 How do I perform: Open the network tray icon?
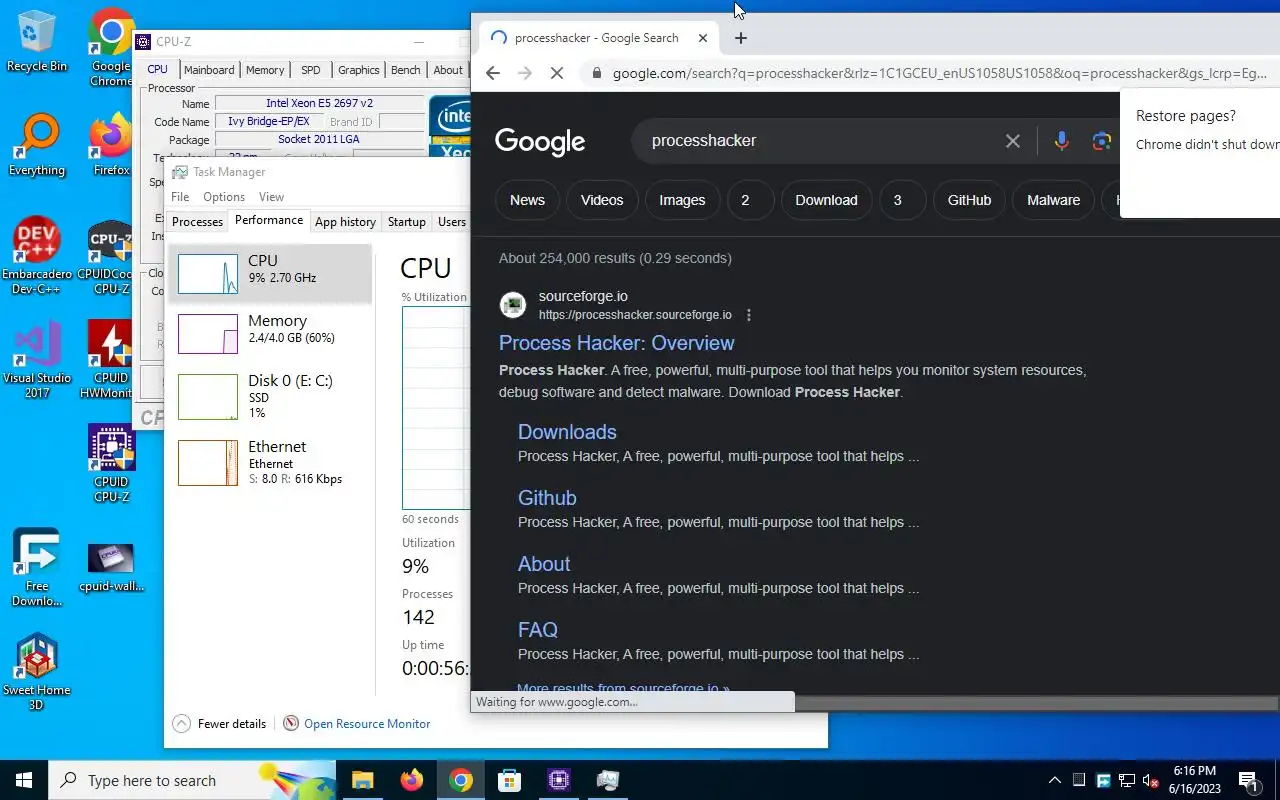coord(1127,780)
